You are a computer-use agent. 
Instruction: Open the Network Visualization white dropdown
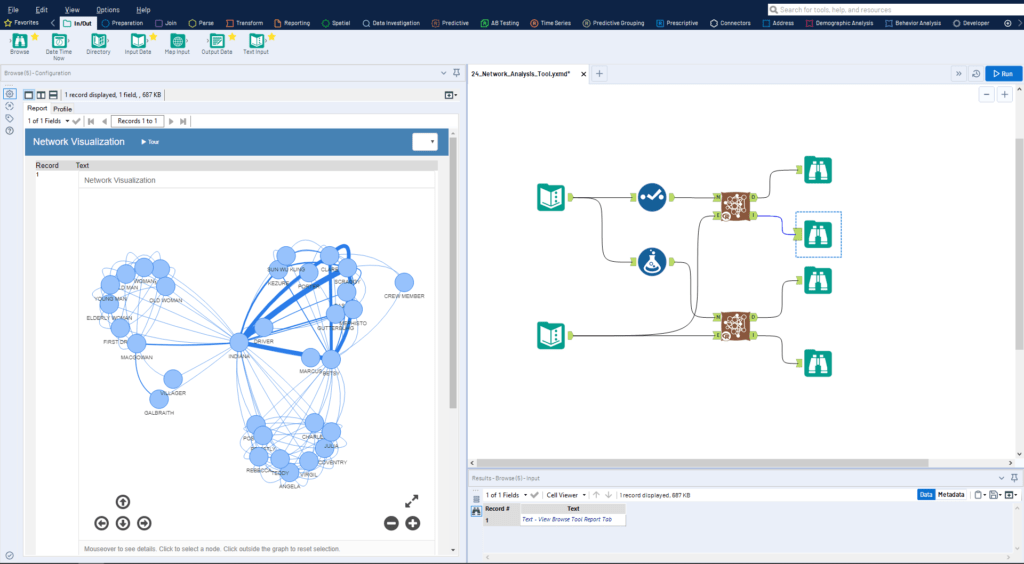(425, 142)
